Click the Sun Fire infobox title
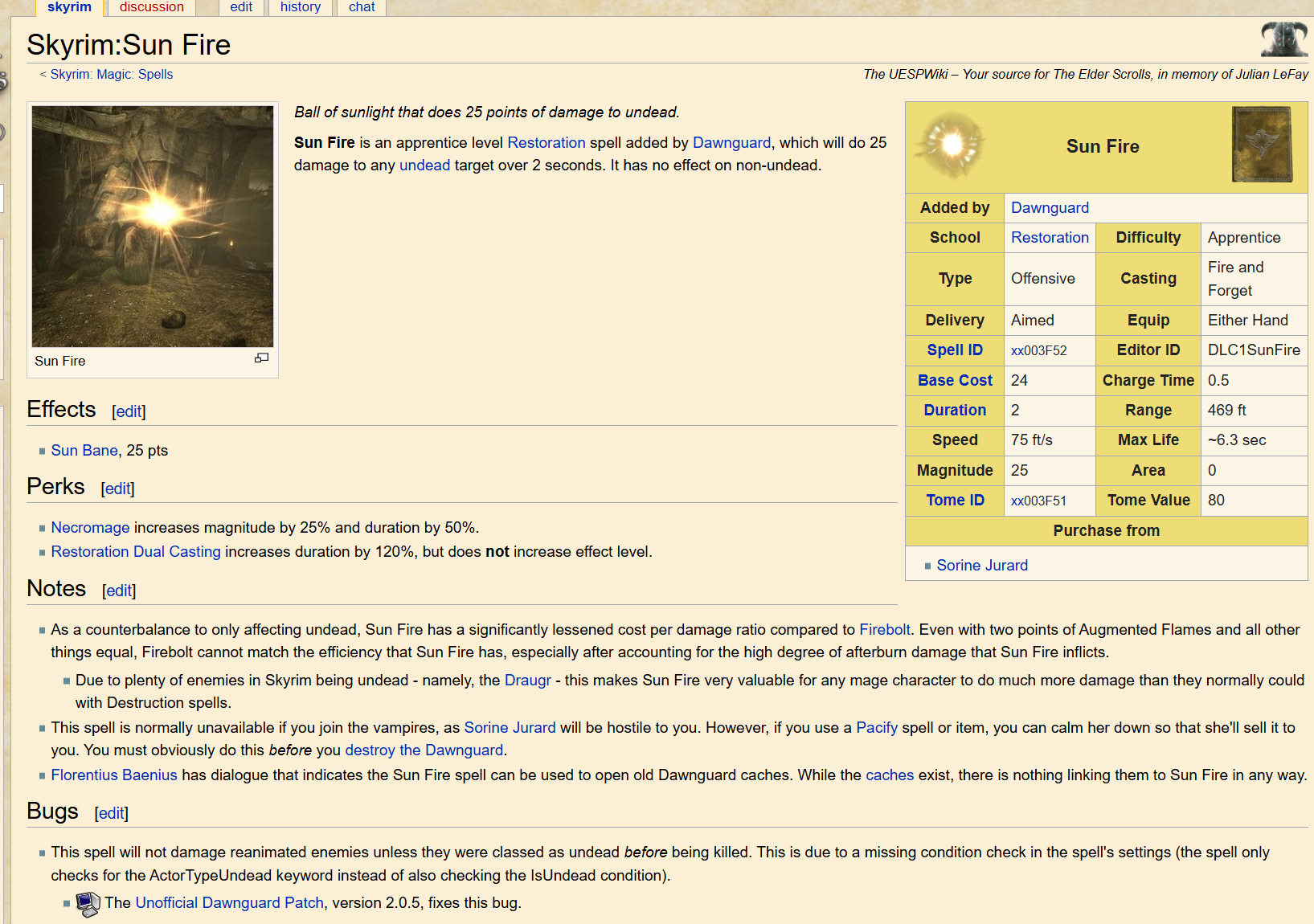 1103,146
